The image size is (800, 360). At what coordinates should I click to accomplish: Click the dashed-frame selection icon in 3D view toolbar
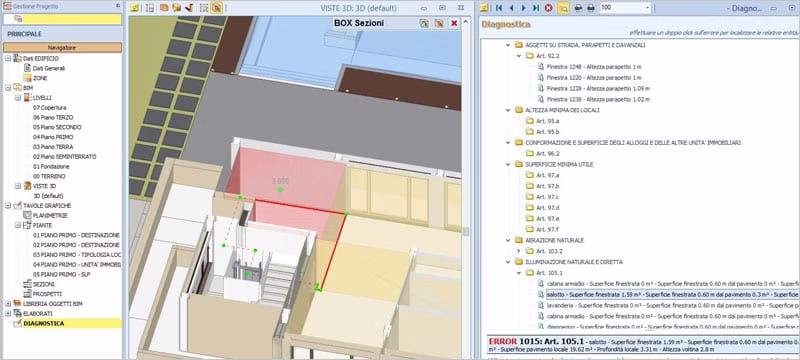(x=204, y=8)
